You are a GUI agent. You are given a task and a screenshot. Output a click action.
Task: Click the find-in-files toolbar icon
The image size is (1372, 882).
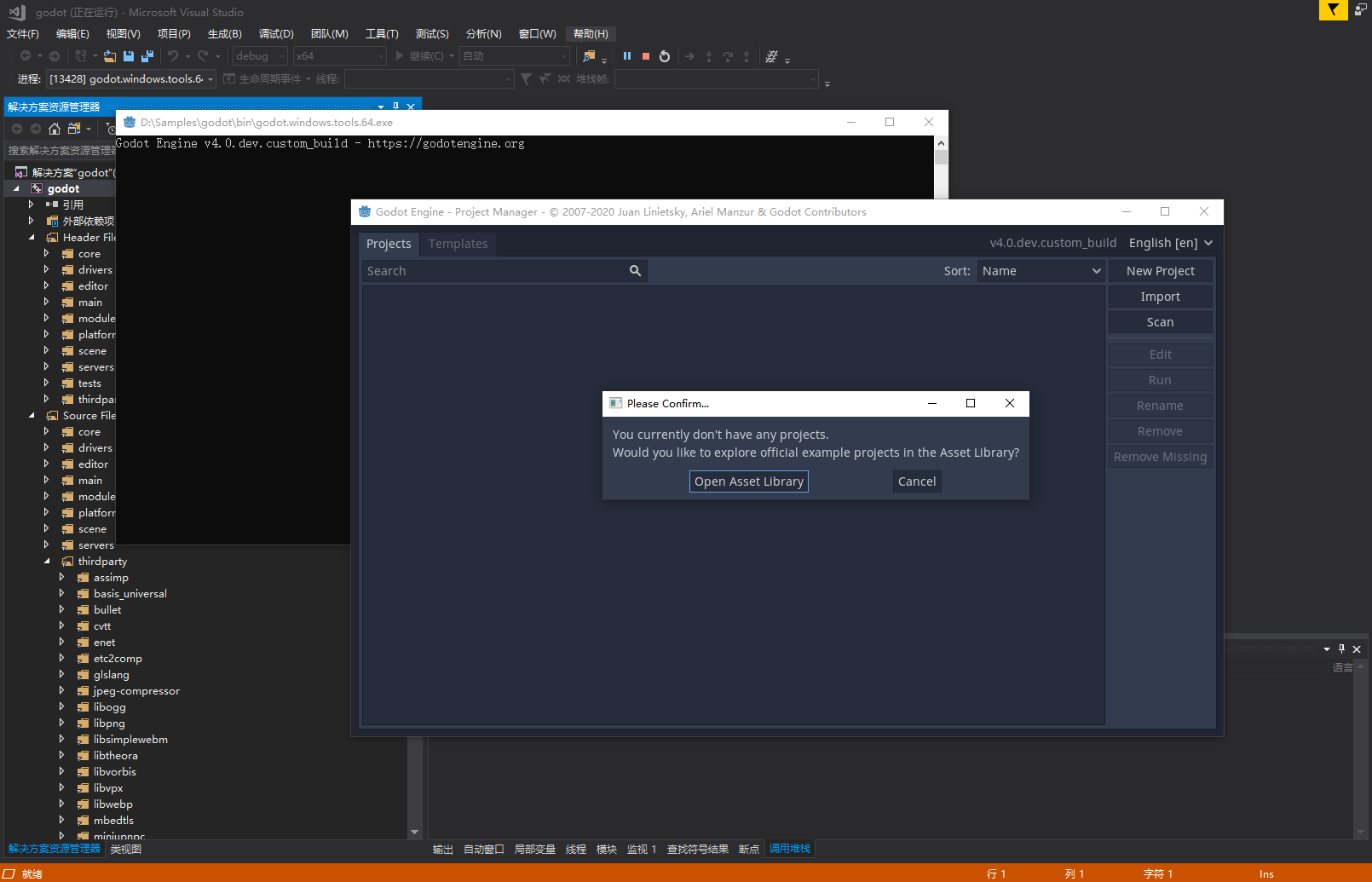tap(589, 56)
